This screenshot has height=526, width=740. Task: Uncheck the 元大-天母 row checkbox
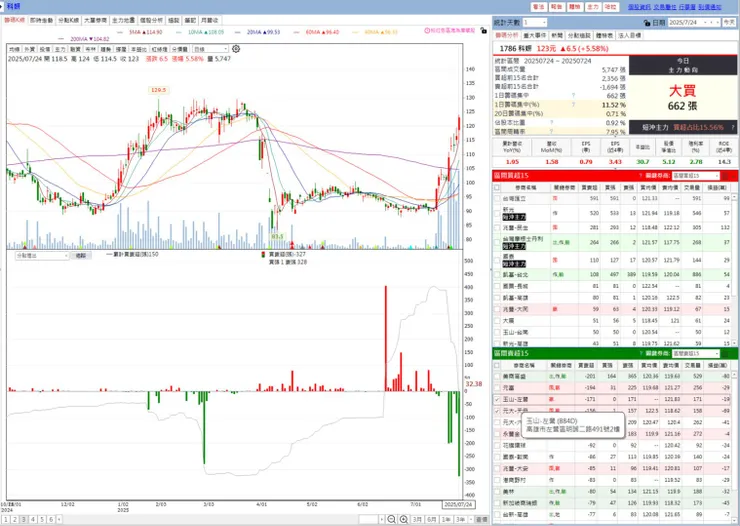[497, 411]
